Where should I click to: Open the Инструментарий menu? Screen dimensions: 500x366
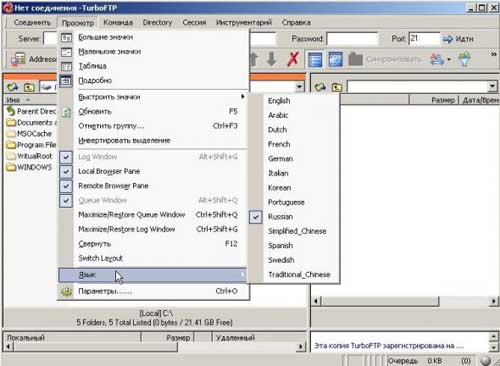(244, 22)
